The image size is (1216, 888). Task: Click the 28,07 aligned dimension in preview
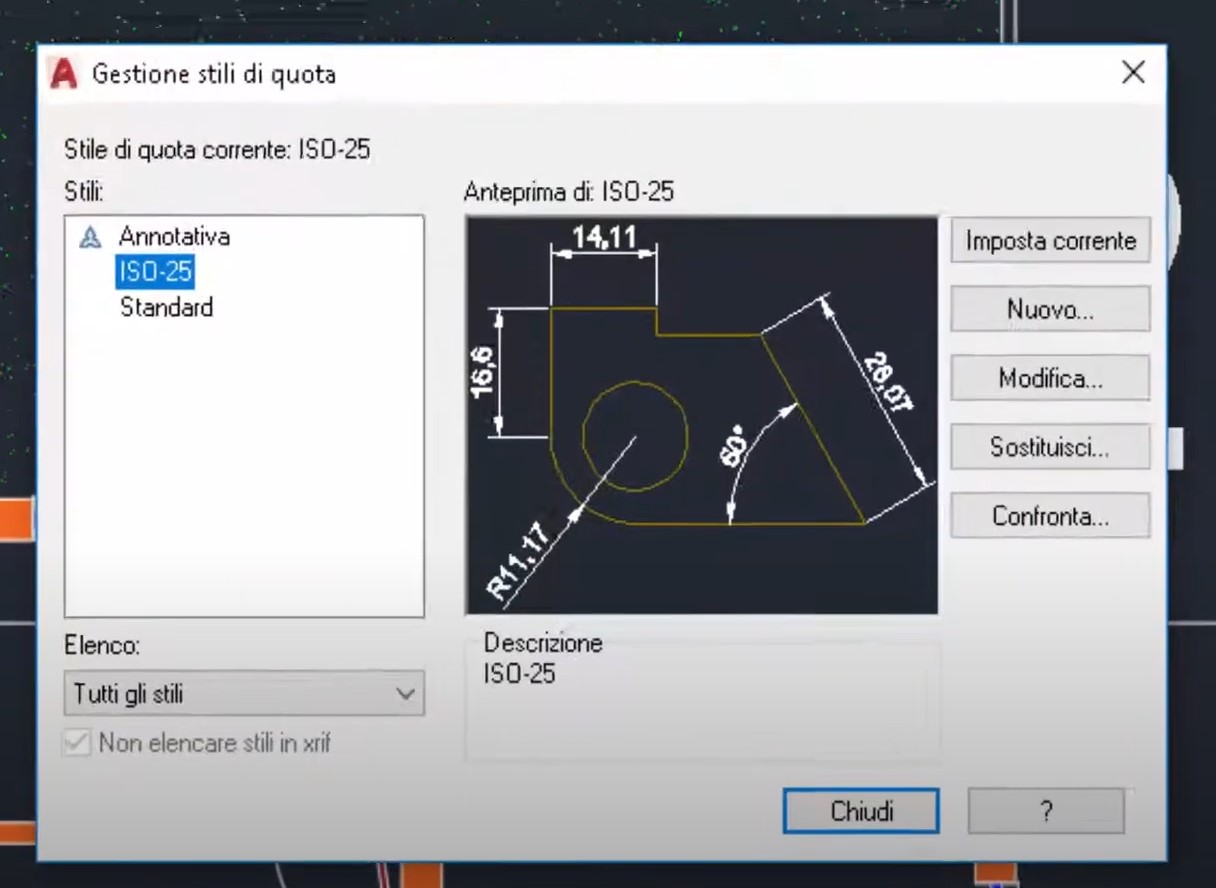pos(889,380)
